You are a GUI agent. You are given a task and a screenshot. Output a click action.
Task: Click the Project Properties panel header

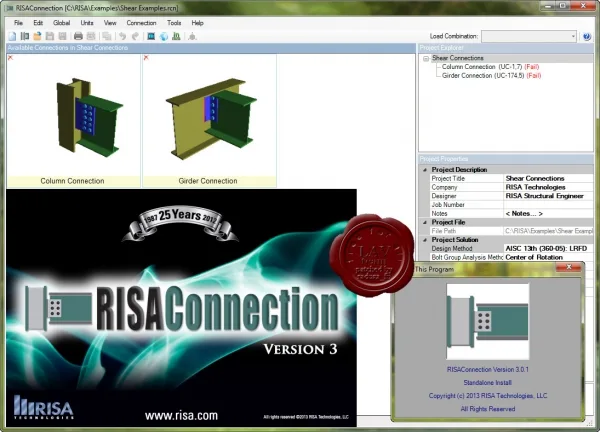click(x=505, y=159)
